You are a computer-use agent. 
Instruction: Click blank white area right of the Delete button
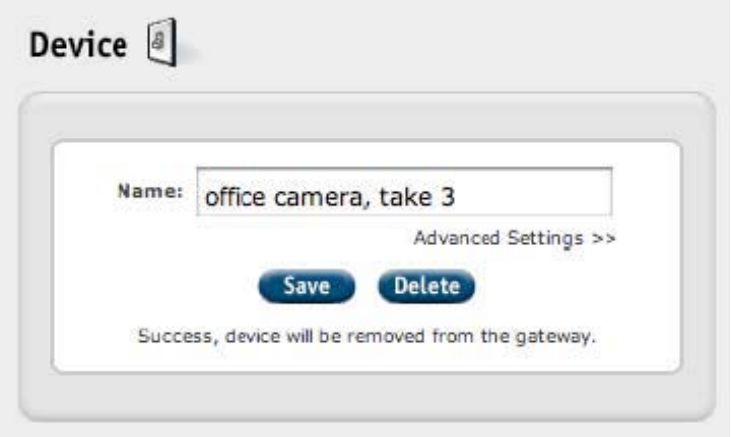point(573,286)
